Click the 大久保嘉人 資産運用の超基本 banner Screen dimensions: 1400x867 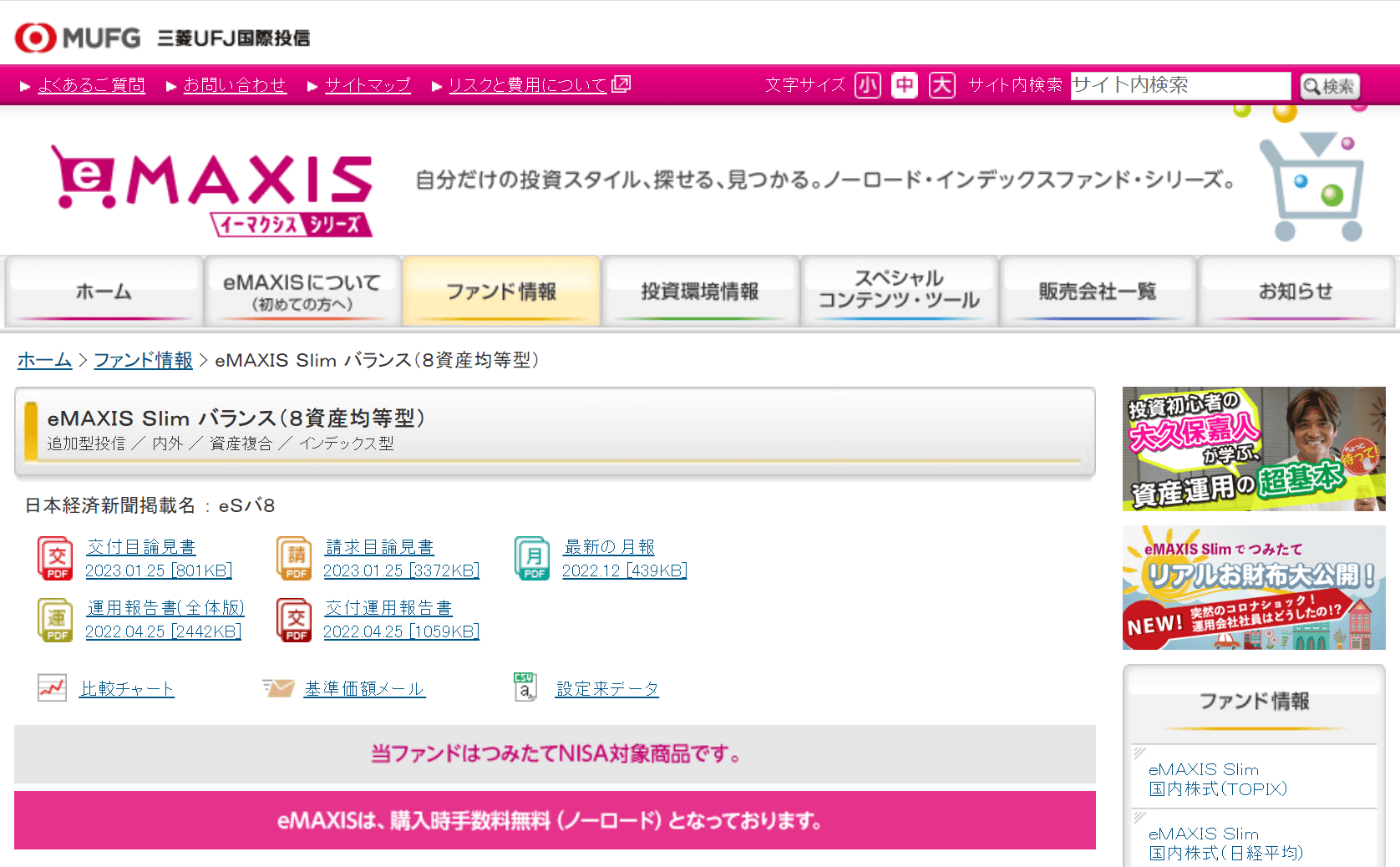point(1254,449)
